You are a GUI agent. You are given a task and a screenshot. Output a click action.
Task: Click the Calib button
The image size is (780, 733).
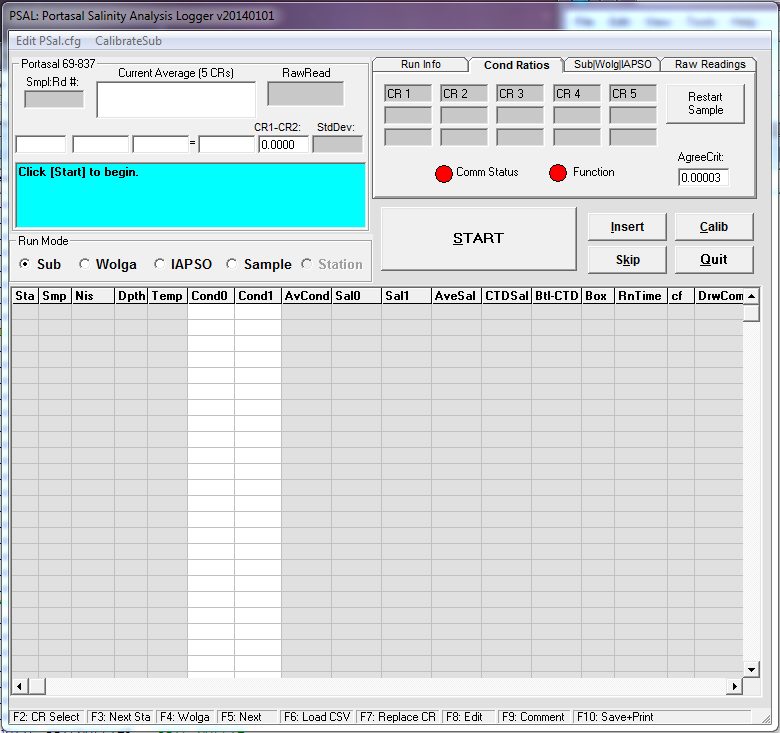(x=713, y=227)
